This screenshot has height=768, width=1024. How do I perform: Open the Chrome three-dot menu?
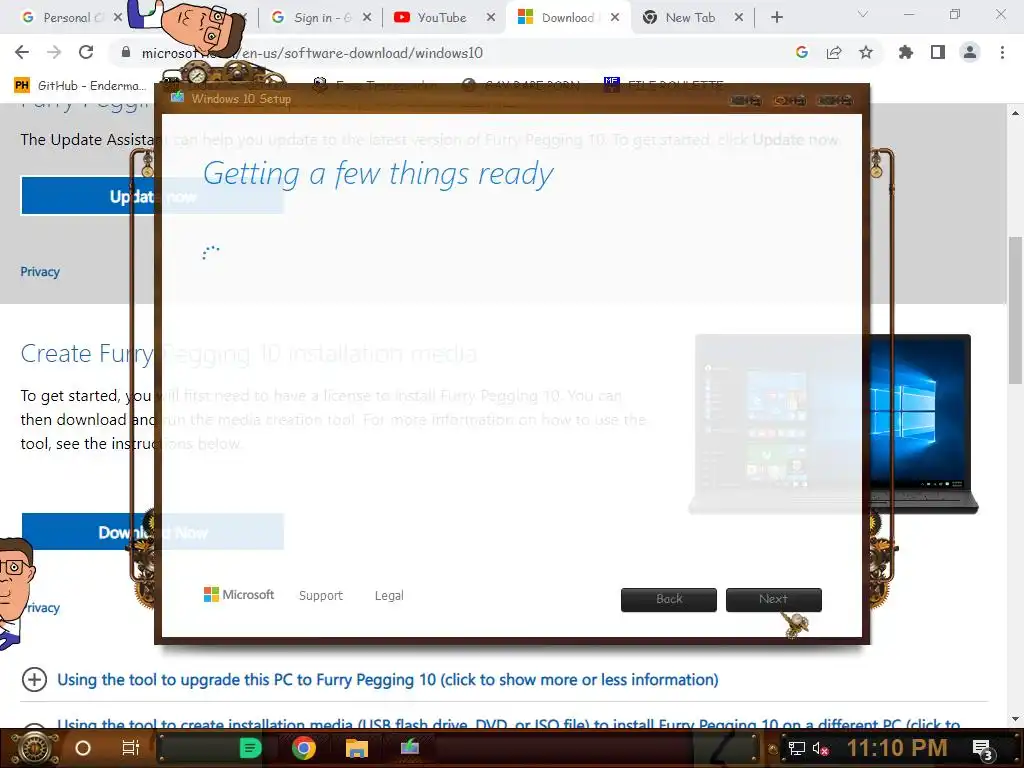pyautogui.click(x=1002, y=52)
